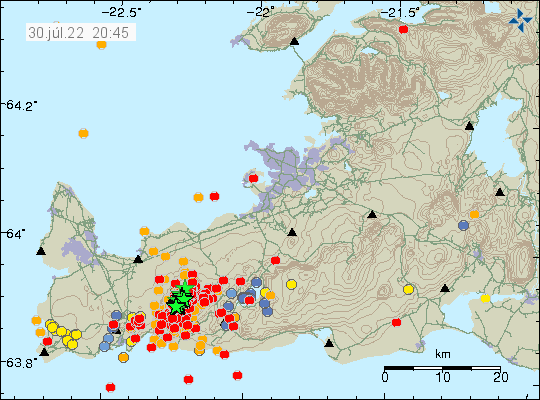The width and height of the screenshot is (540, 400).
Task: Click the km scale bar
Action: click(442, 368)
